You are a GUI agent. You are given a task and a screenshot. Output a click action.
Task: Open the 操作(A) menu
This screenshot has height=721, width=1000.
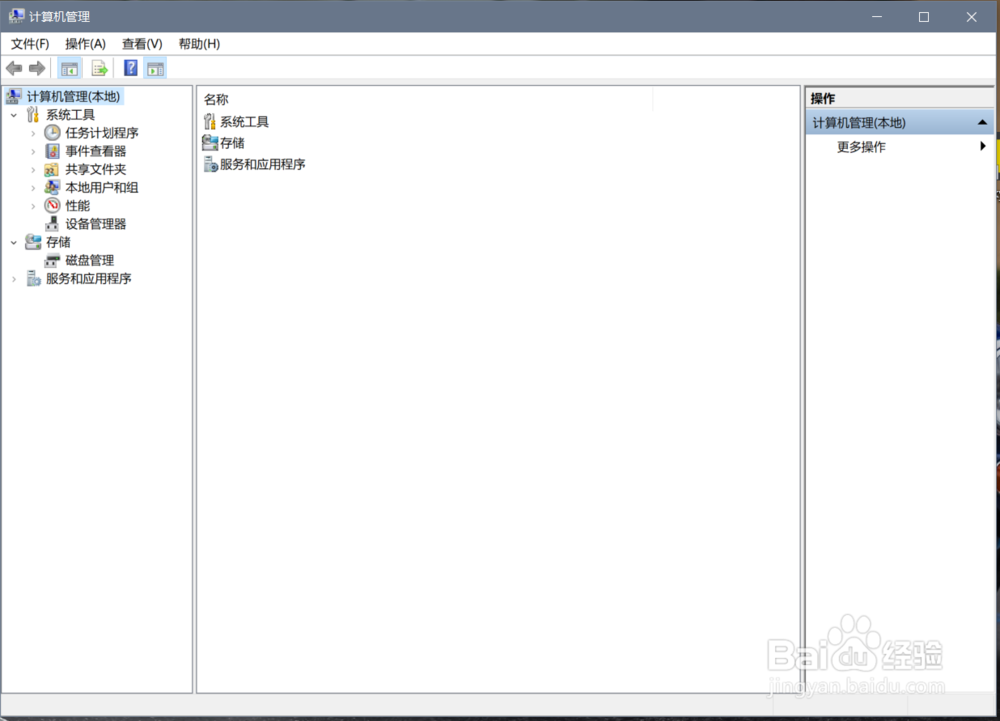point(85,43)
